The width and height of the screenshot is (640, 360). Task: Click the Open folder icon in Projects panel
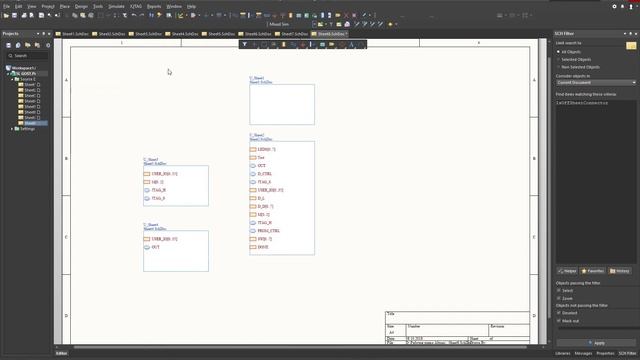(28, 45)
